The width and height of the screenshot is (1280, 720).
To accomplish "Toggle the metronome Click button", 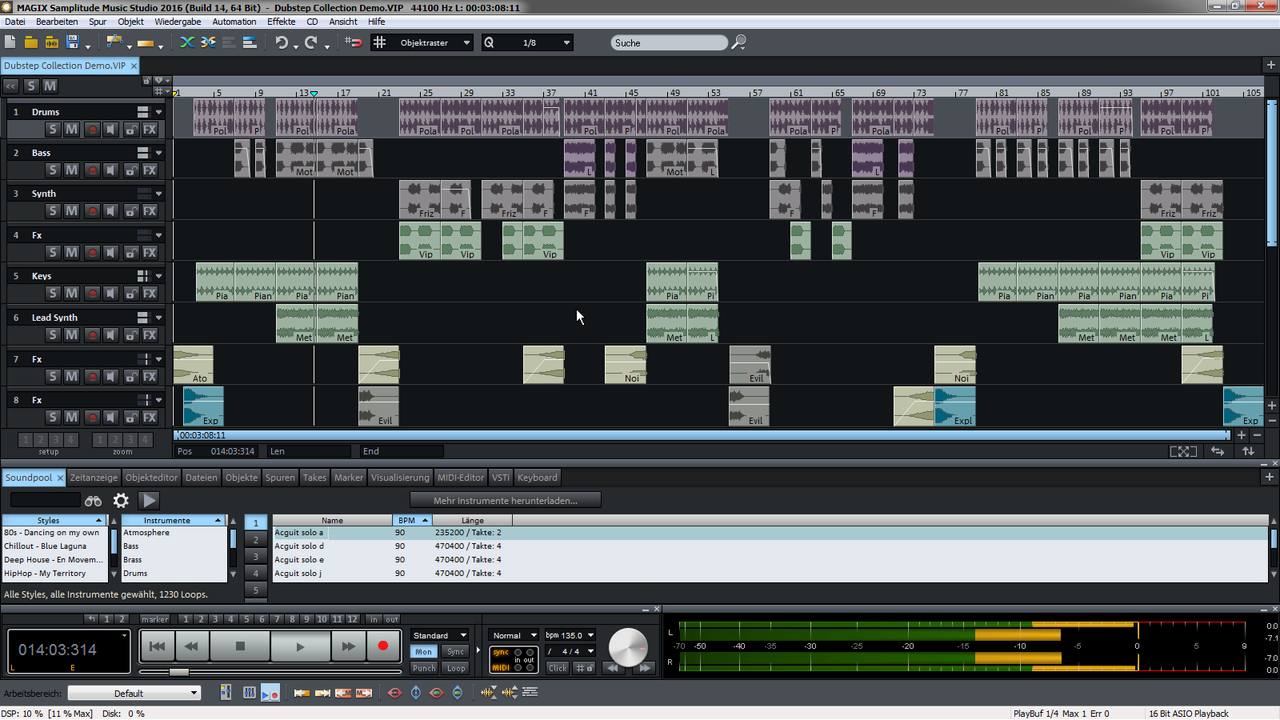I will click(x=557, y=668).
